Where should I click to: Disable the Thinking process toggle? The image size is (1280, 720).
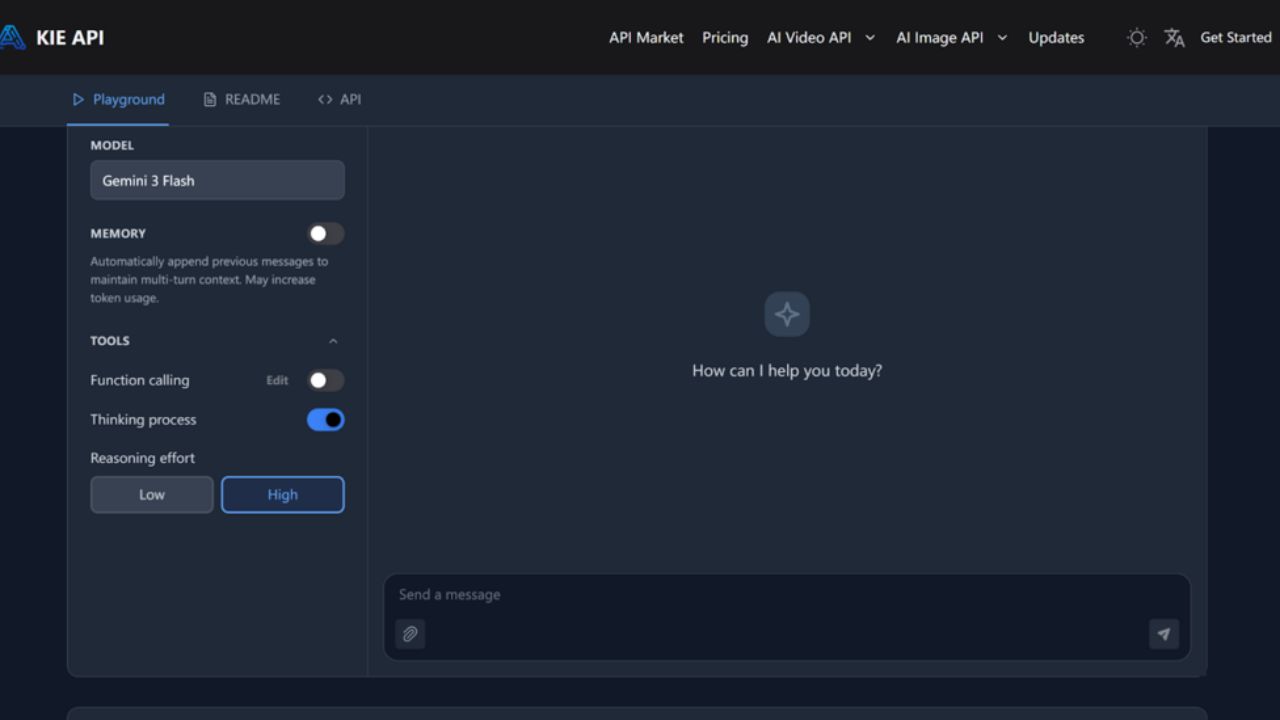coord(325,420)
